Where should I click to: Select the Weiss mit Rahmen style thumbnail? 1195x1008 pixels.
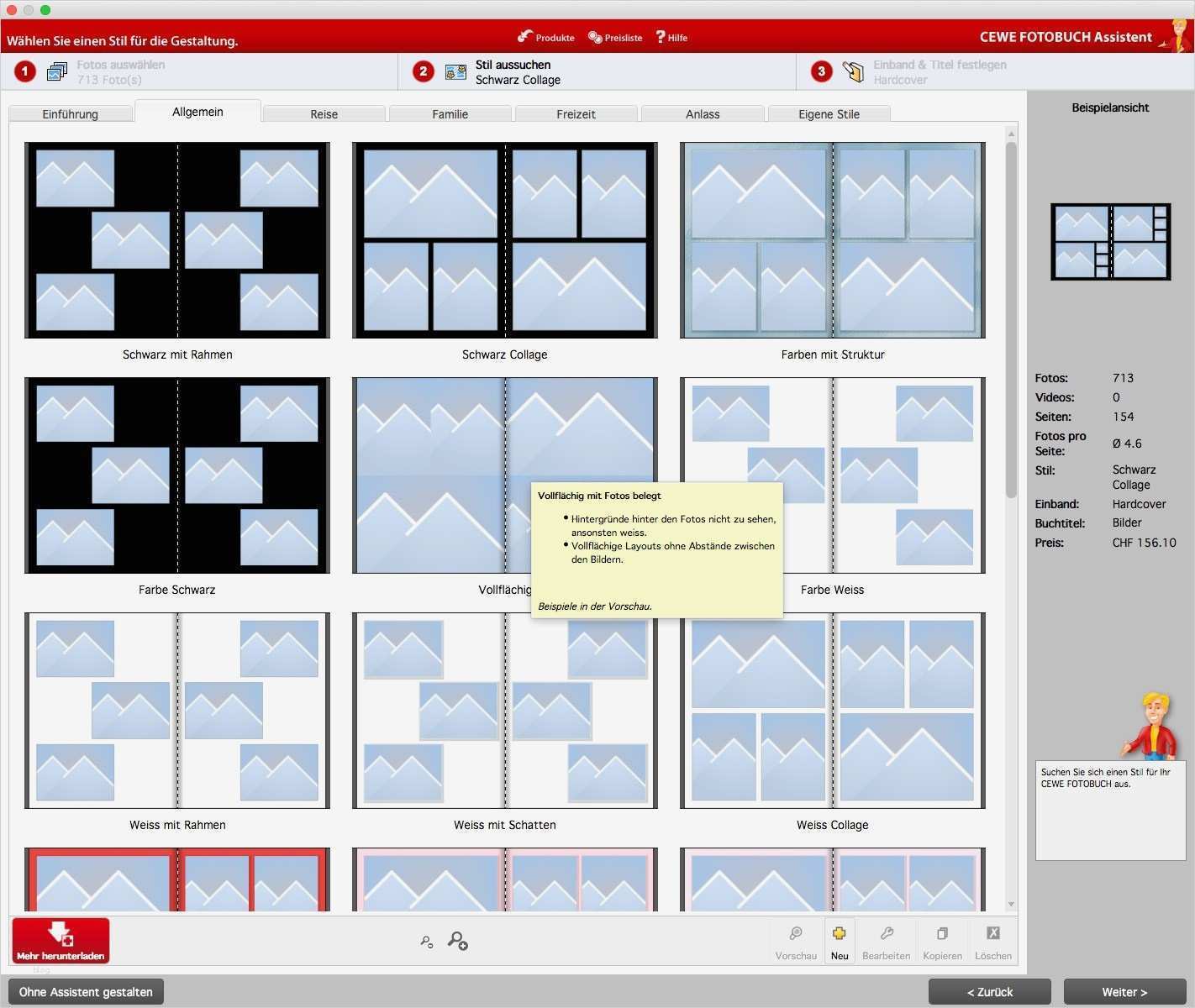point(177,711)
